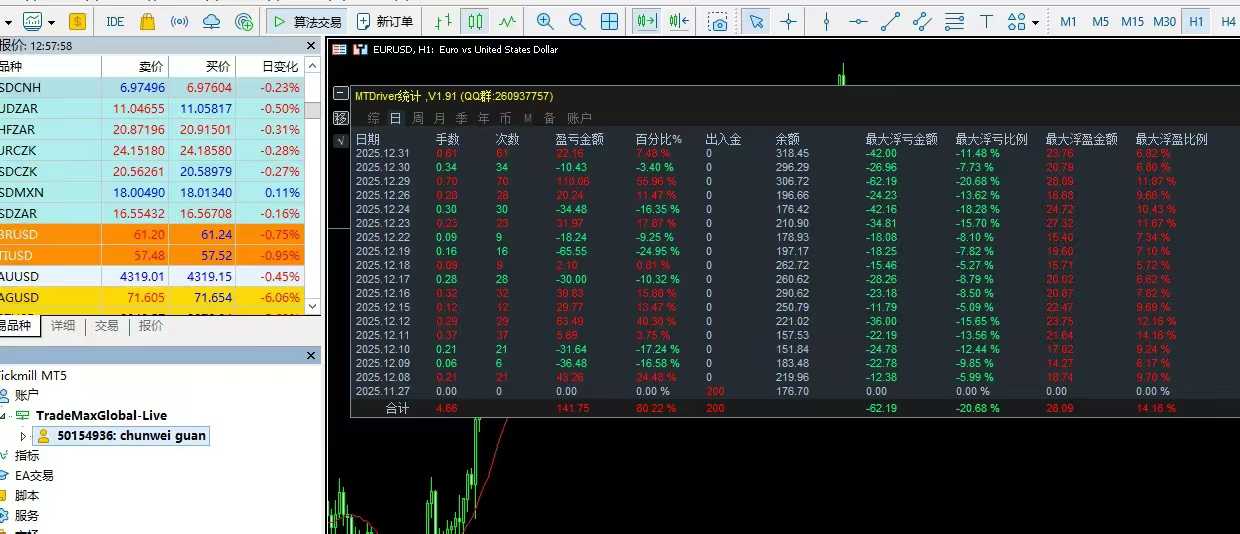Switch chart to bar chart style
Viewport: 1240px width, 534px height.
point(443,21)
